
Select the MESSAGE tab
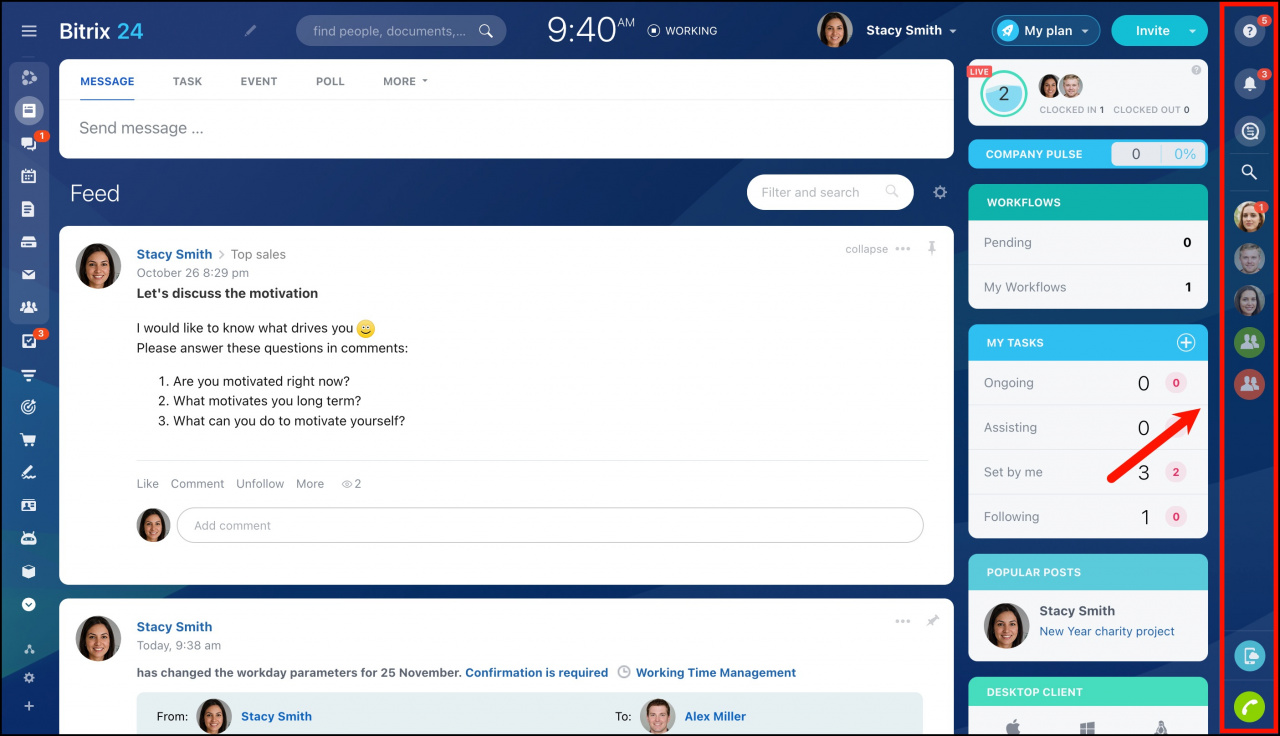(107, 81)
